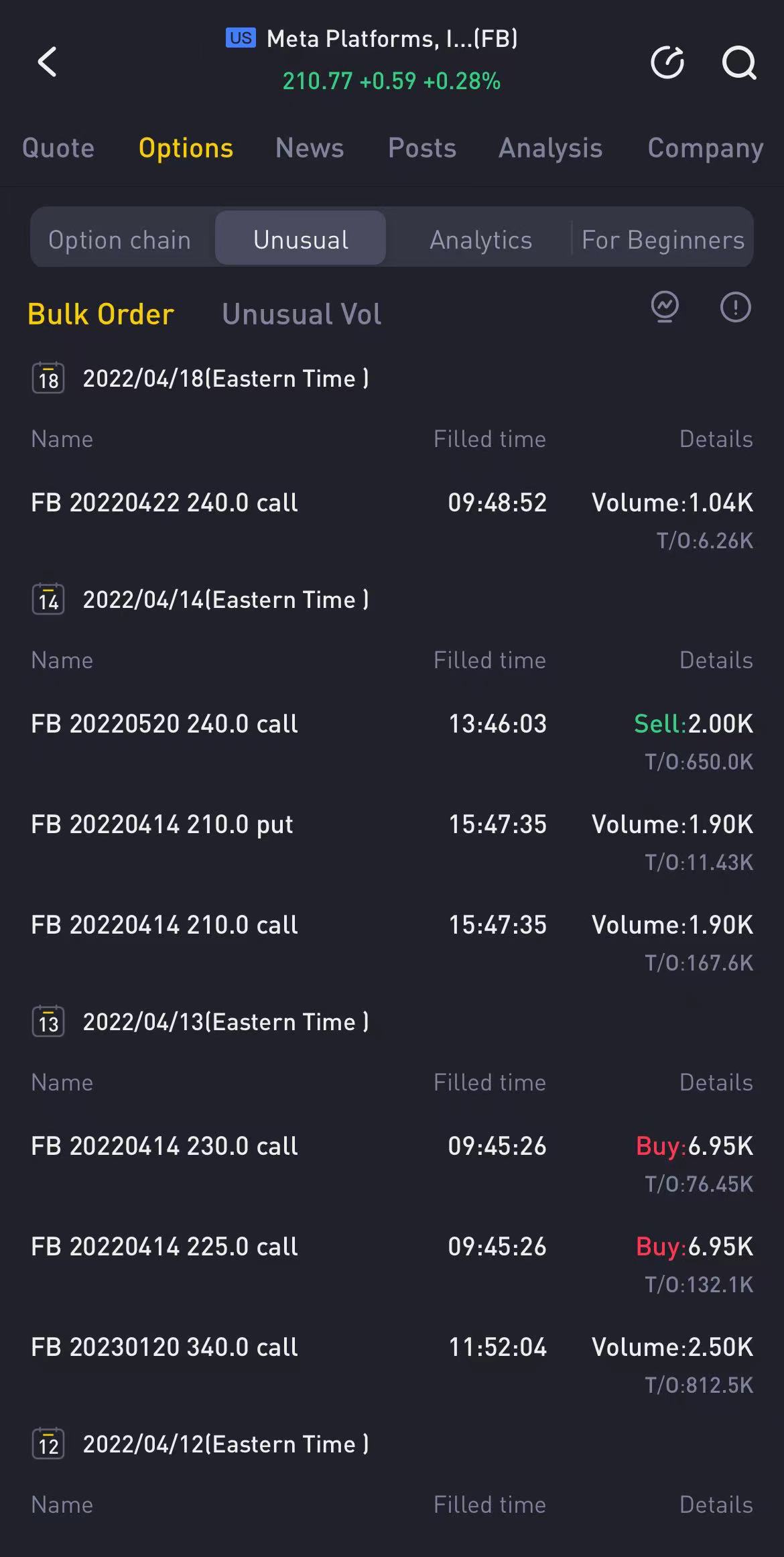Viewport: 784px width, 1557px height.
Task: Open the search magnifier icon
Action: coord(738,62)
